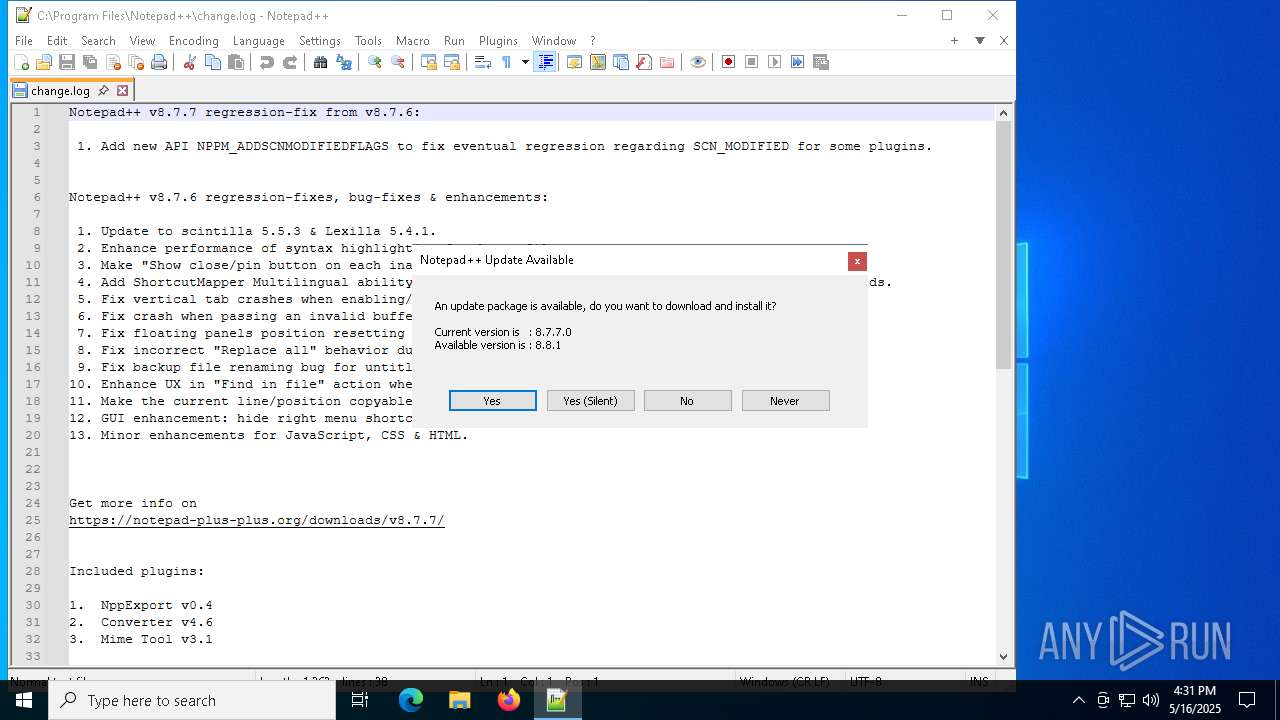Open Firefox from taskbar
Image resolution: width=1280 pixels, height=720 pixels.
508,700
